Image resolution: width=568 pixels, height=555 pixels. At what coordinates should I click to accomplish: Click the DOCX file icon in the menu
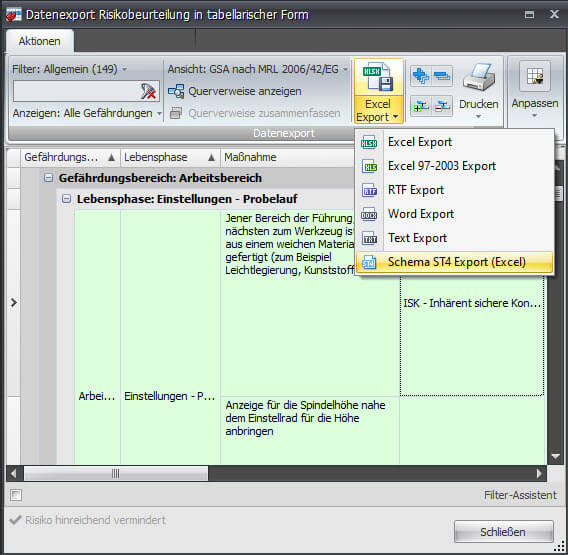369,214
